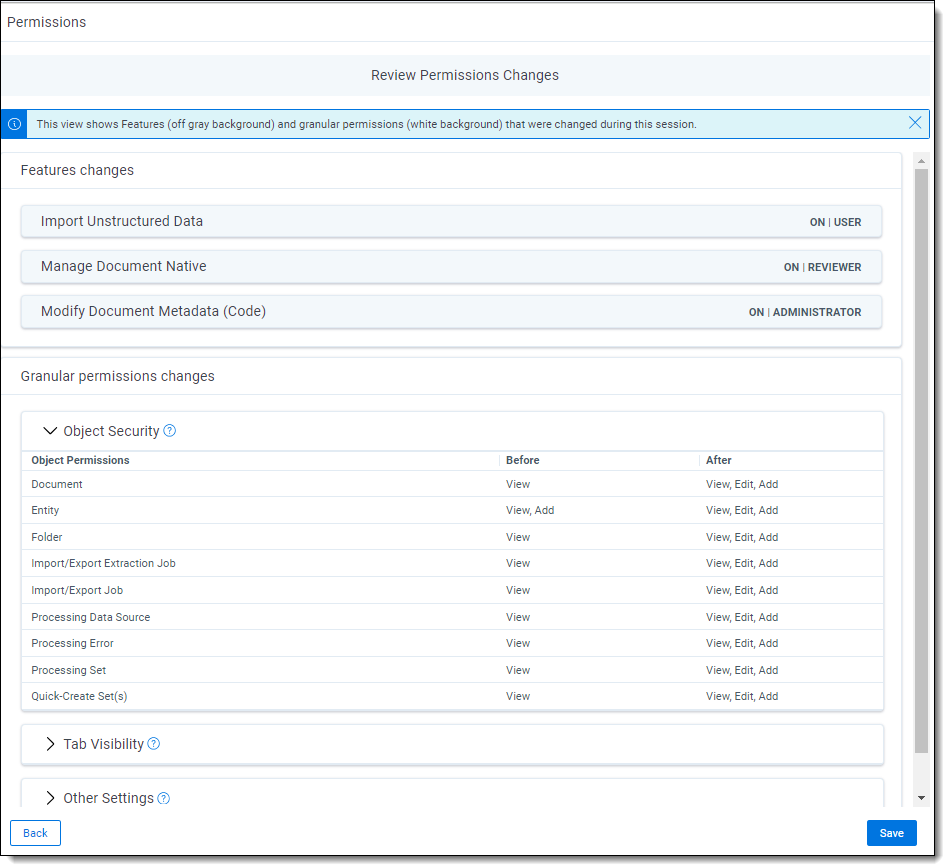
Task: Click the Permissions page title
Action: [46, 22]
